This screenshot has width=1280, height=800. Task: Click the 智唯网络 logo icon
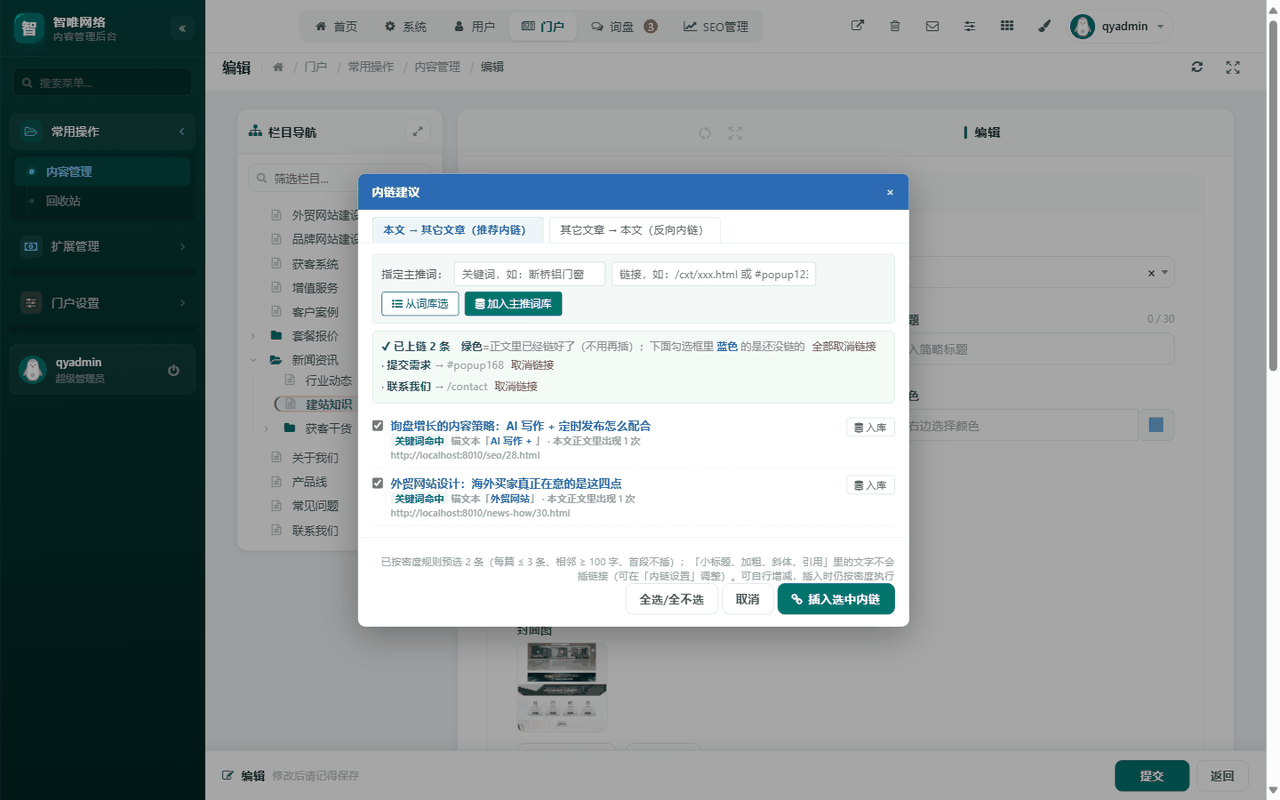click(x=29, y=28)
